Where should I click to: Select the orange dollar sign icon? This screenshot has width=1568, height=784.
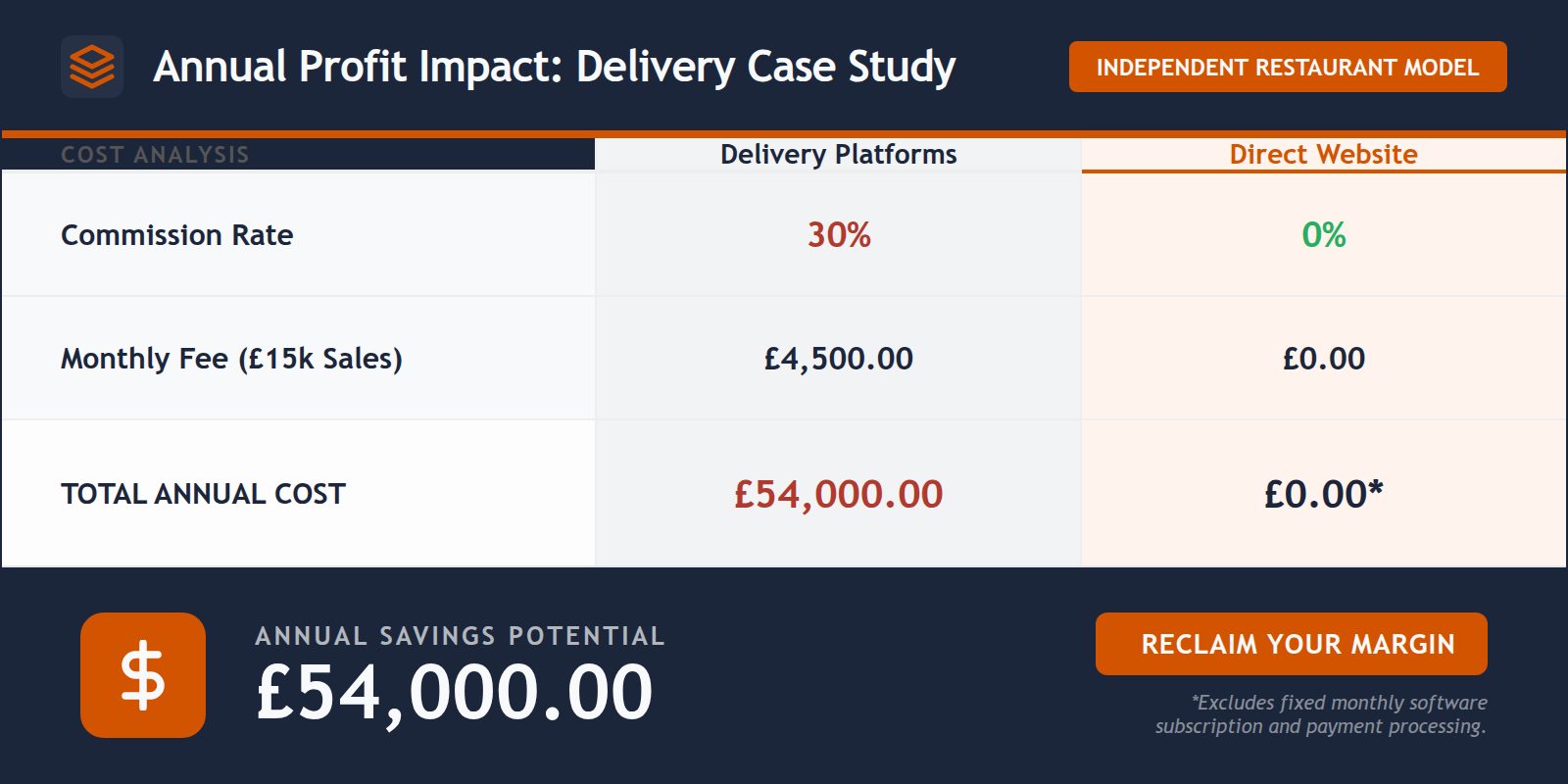tap(143, 674)
